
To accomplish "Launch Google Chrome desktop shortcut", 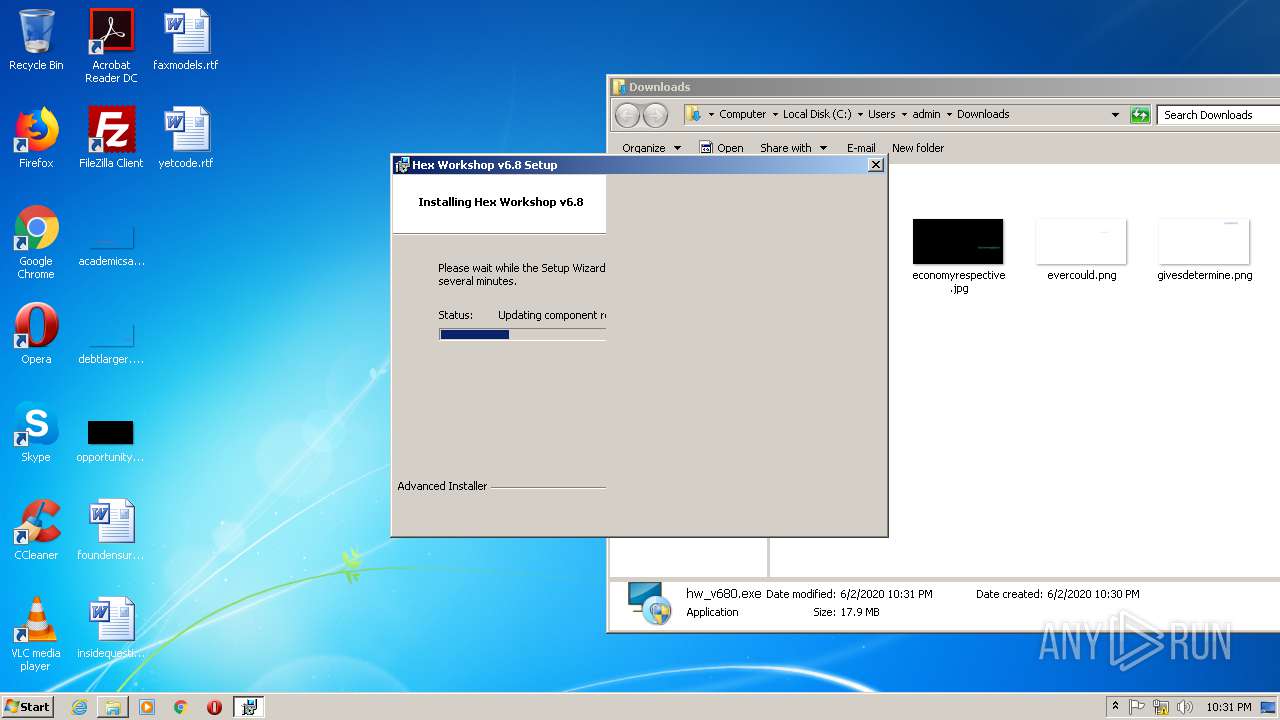I will [x=36, y=243].
